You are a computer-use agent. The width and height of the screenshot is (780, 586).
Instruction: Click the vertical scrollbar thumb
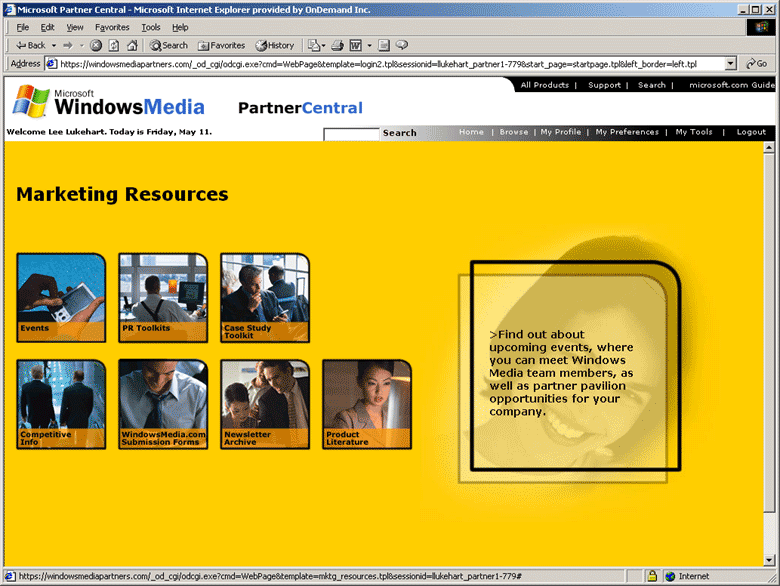pyautogui.click(x=769, y=332)
